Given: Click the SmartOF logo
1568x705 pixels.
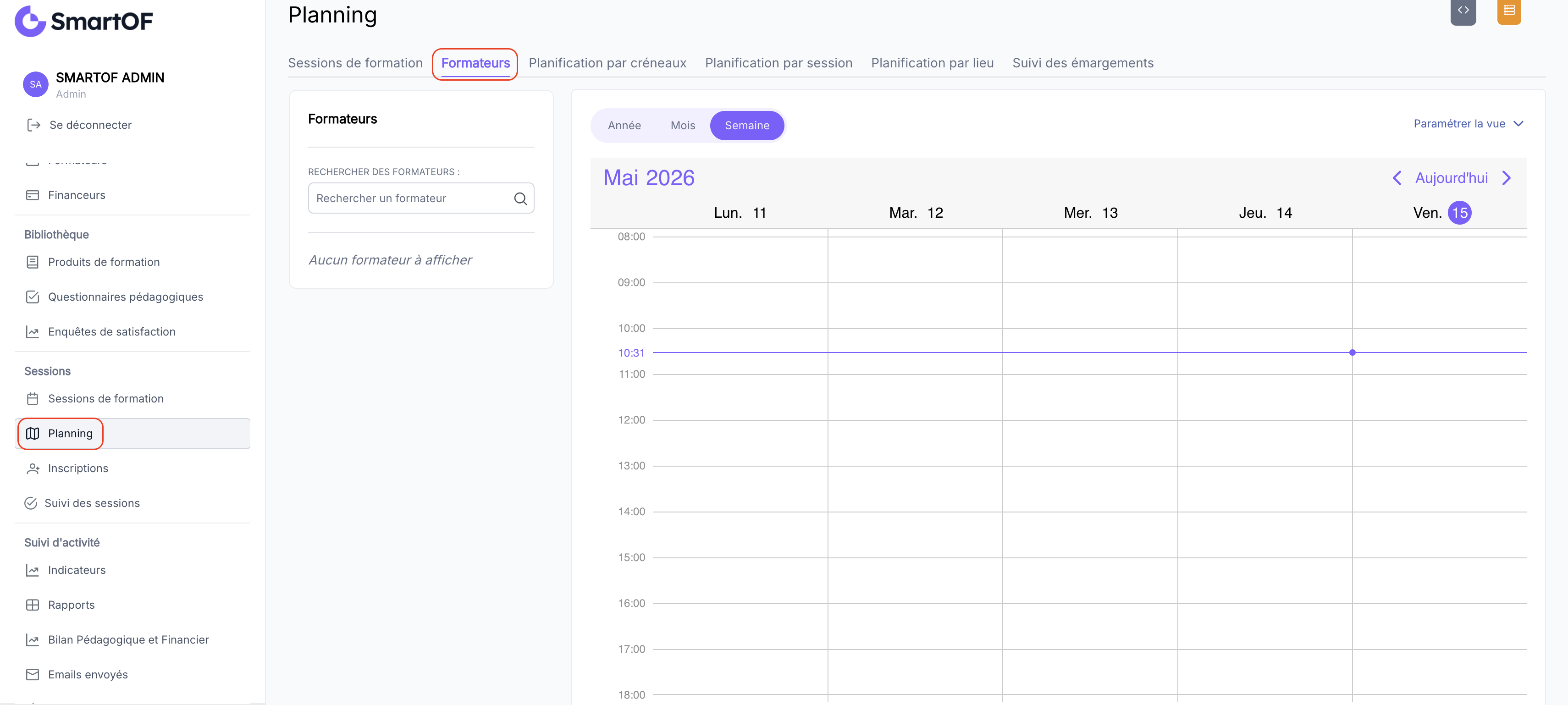Looking at the screenshot, I should [x=83, y=21].
